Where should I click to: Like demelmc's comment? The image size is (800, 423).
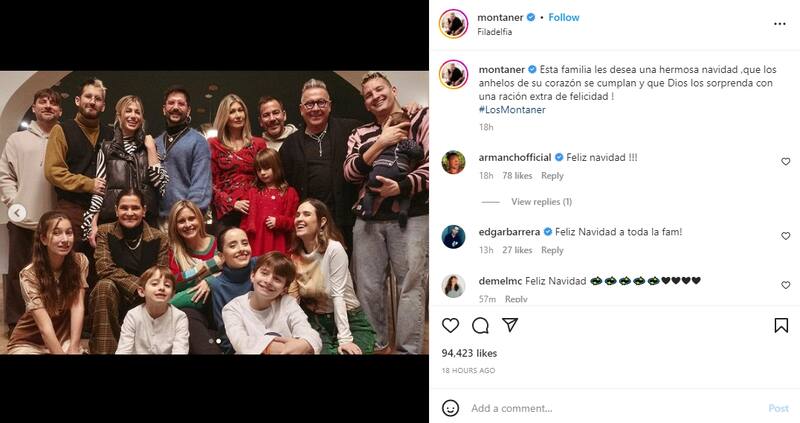click(x=785, y=286)
